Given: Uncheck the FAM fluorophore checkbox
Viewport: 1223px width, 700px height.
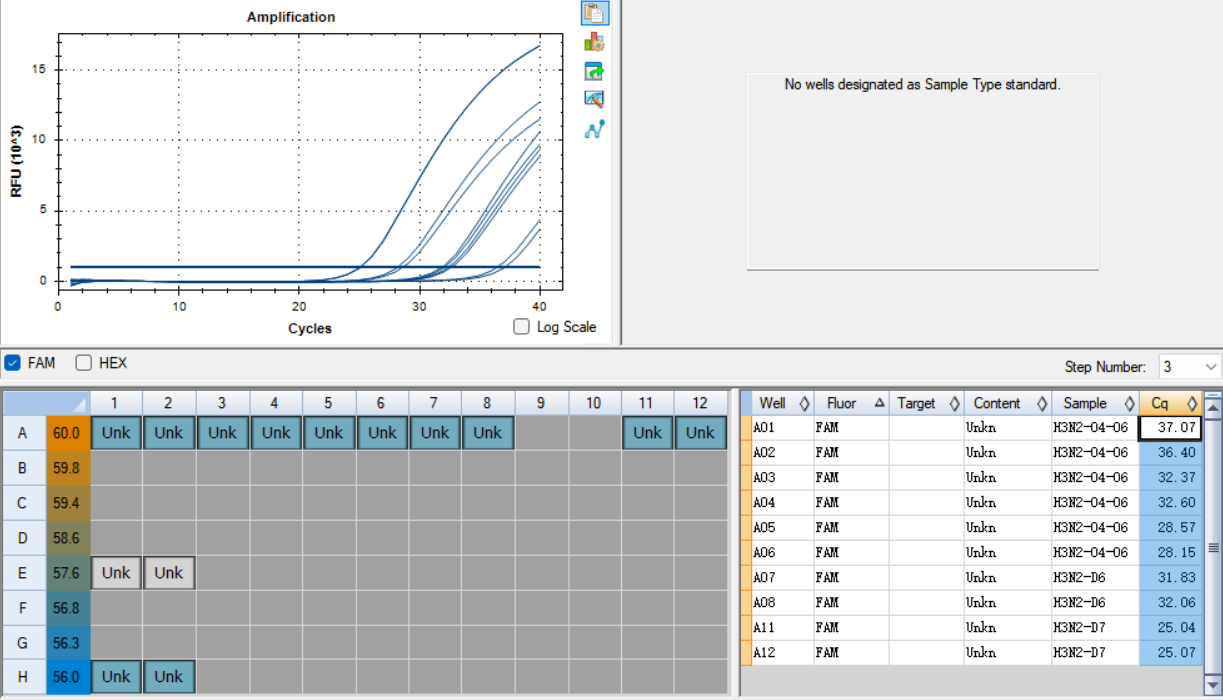Looking at the screenshot, I should coord(12,363).
